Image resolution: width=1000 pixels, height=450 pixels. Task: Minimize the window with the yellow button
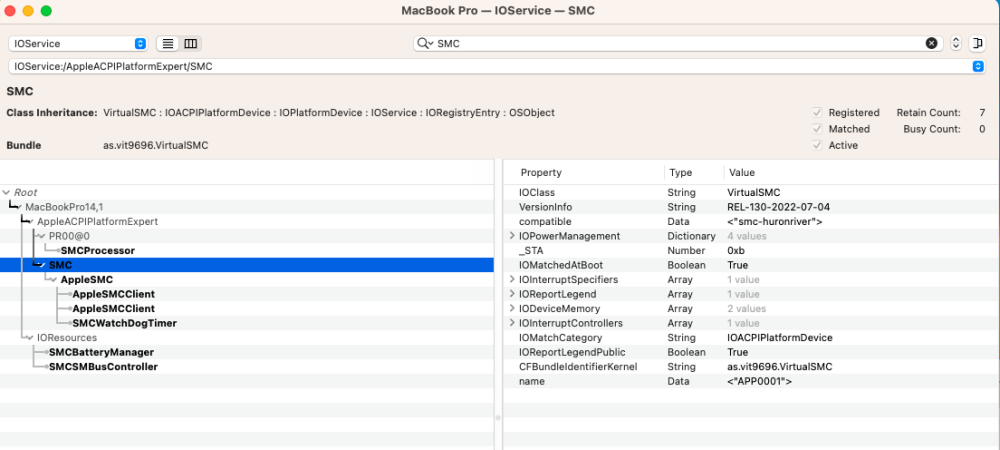[x=28, y=11]
